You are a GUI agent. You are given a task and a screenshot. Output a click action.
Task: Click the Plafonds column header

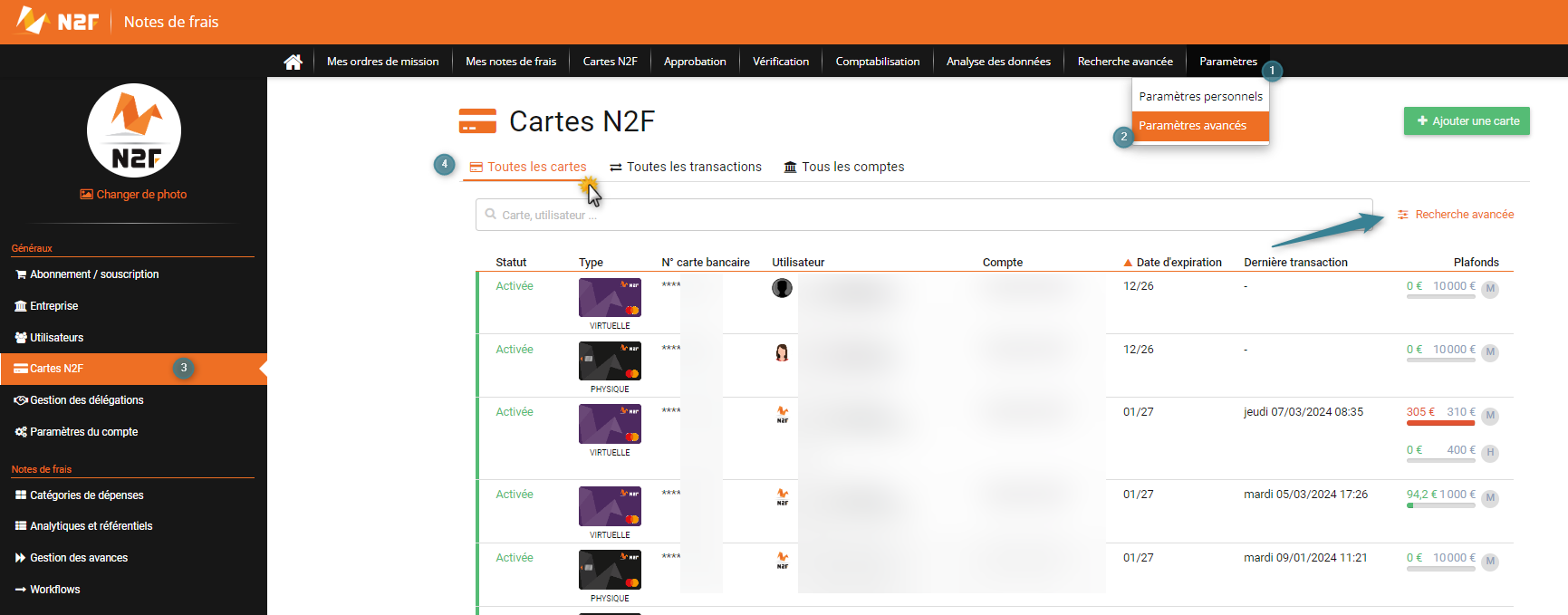[x=1477, y=263]
